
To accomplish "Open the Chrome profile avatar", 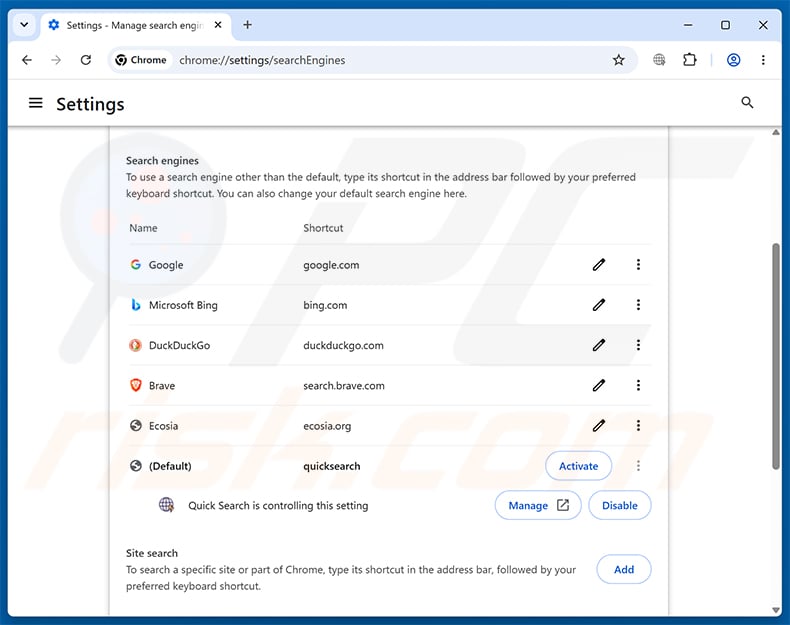I will tap(734, 60).
